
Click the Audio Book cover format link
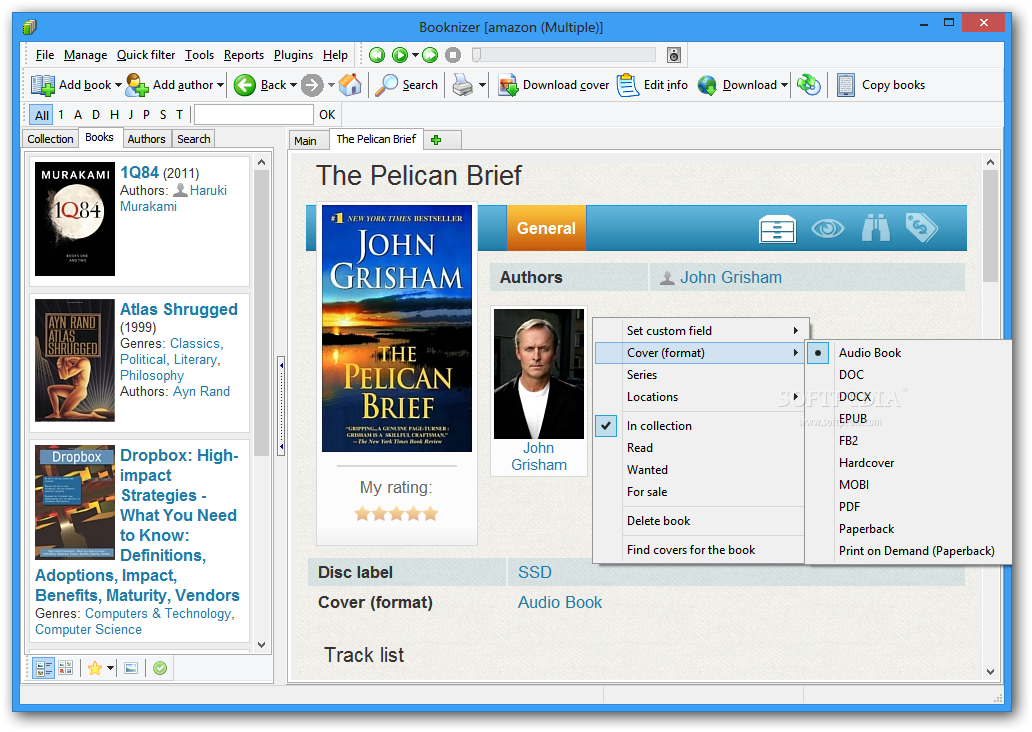coord(559,602)
